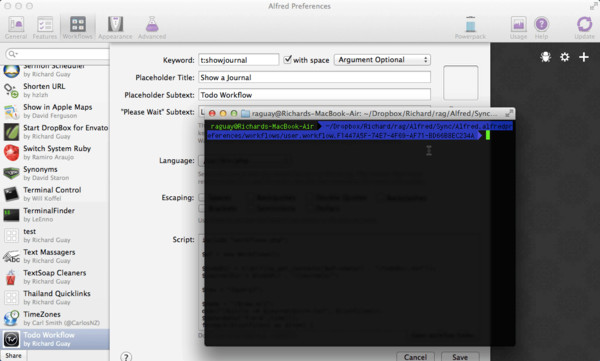Viewport: 600px width, 361px height.
Task: Select the TerminalFinder workflow
Action: click(55, 214)
